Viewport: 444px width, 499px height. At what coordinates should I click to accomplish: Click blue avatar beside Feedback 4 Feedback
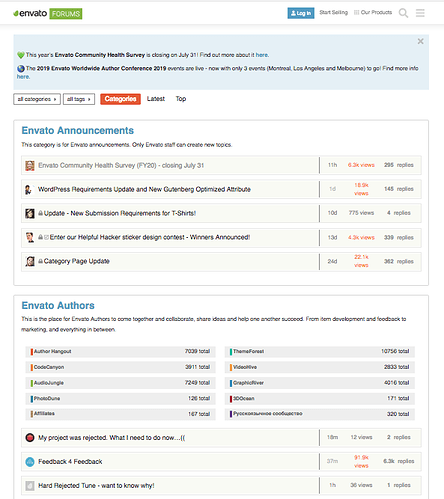pos(30,461)
